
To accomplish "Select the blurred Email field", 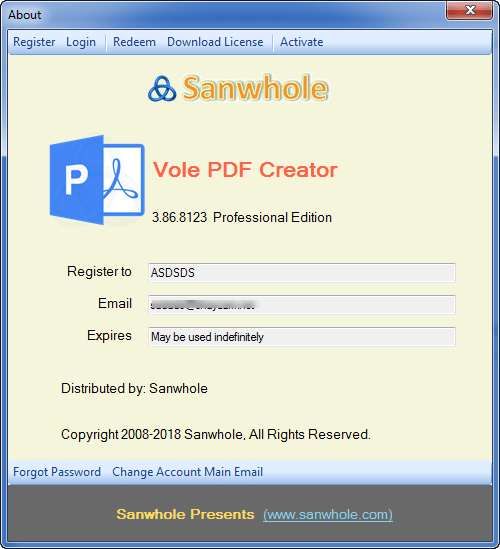I will (x=302, y=305).
